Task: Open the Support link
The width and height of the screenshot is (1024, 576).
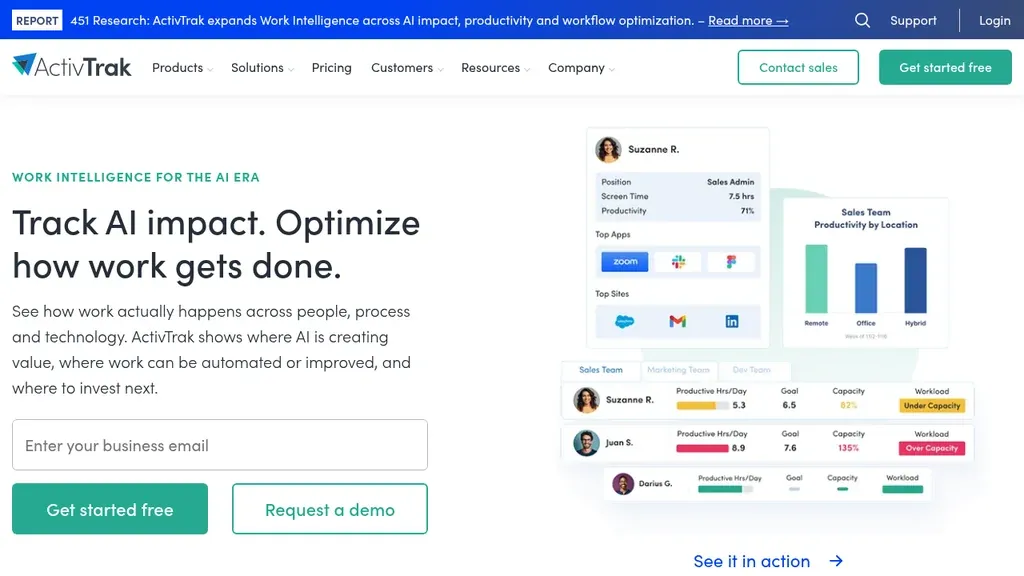Action: coord(913,20)
